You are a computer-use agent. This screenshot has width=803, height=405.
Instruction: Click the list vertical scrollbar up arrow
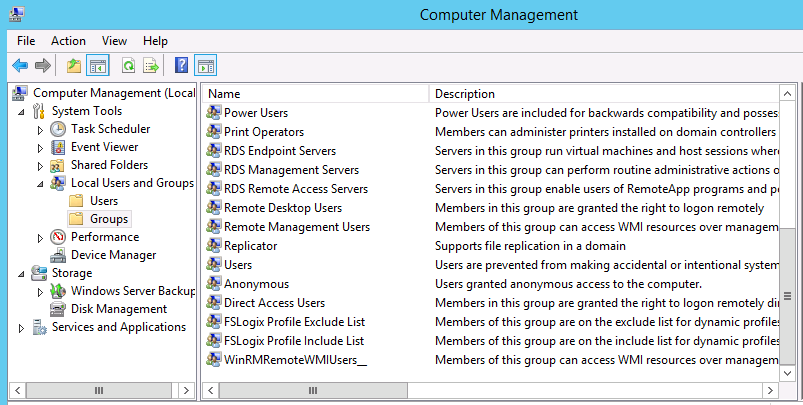click(x=787, y=94)
